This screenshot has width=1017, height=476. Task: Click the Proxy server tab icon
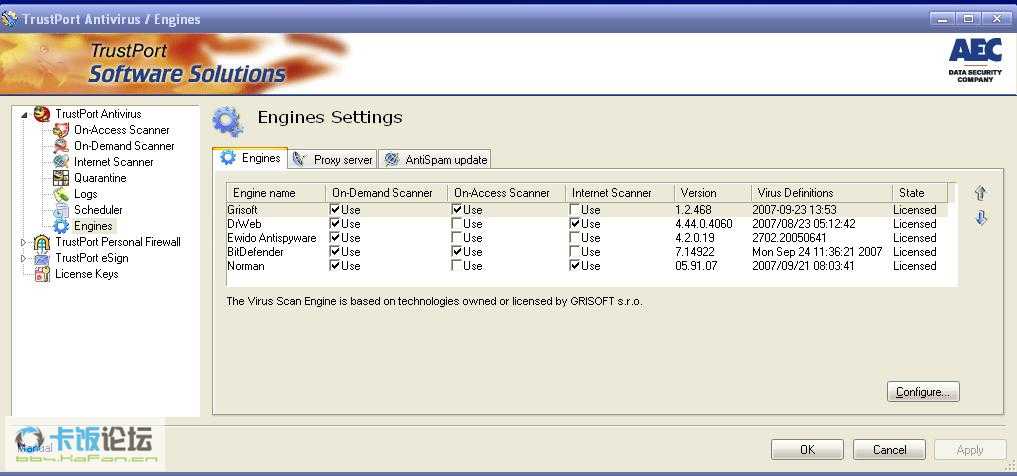pos(299,159)
